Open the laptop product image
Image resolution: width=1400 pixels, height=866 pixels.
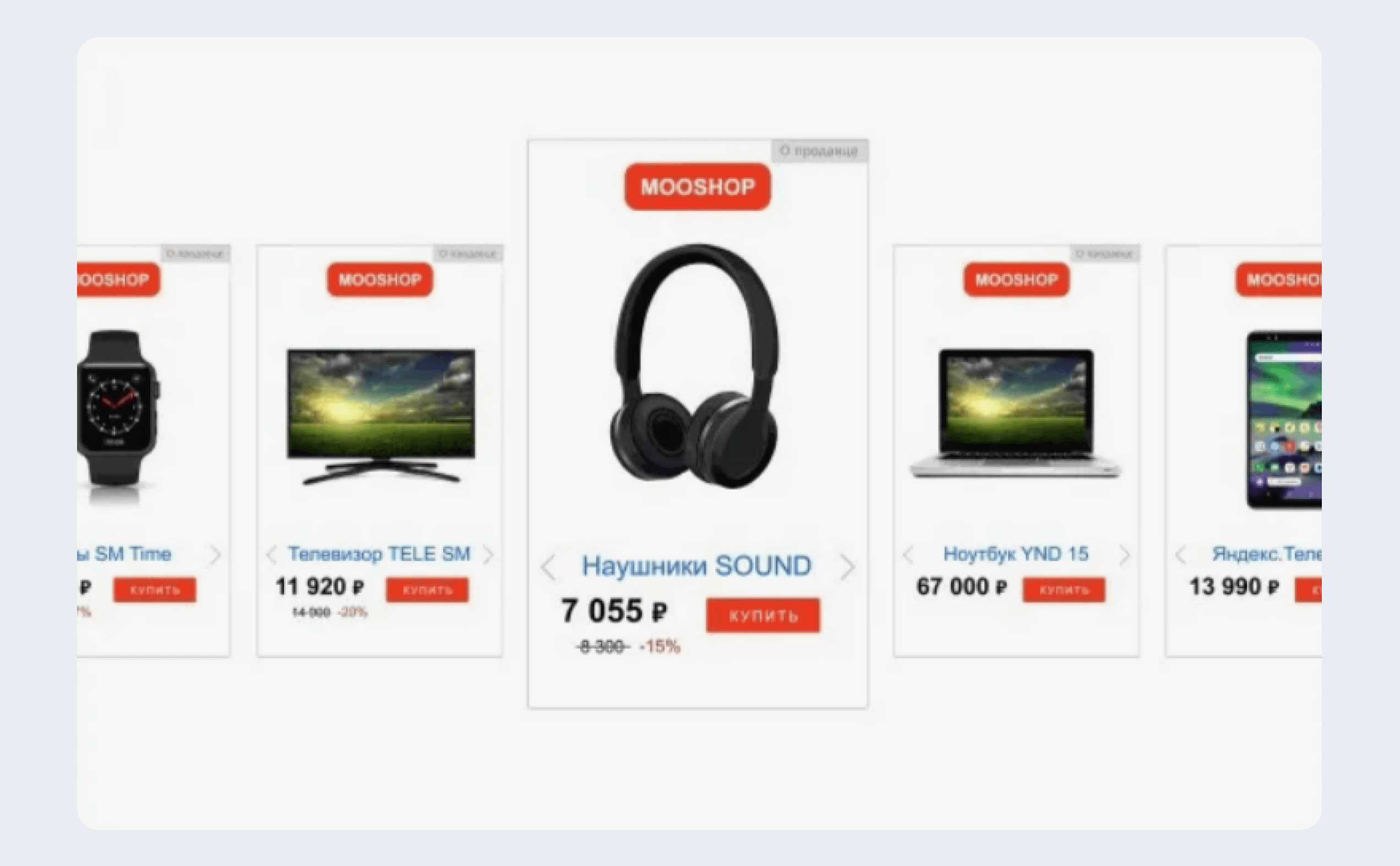tap(1016, 413)
